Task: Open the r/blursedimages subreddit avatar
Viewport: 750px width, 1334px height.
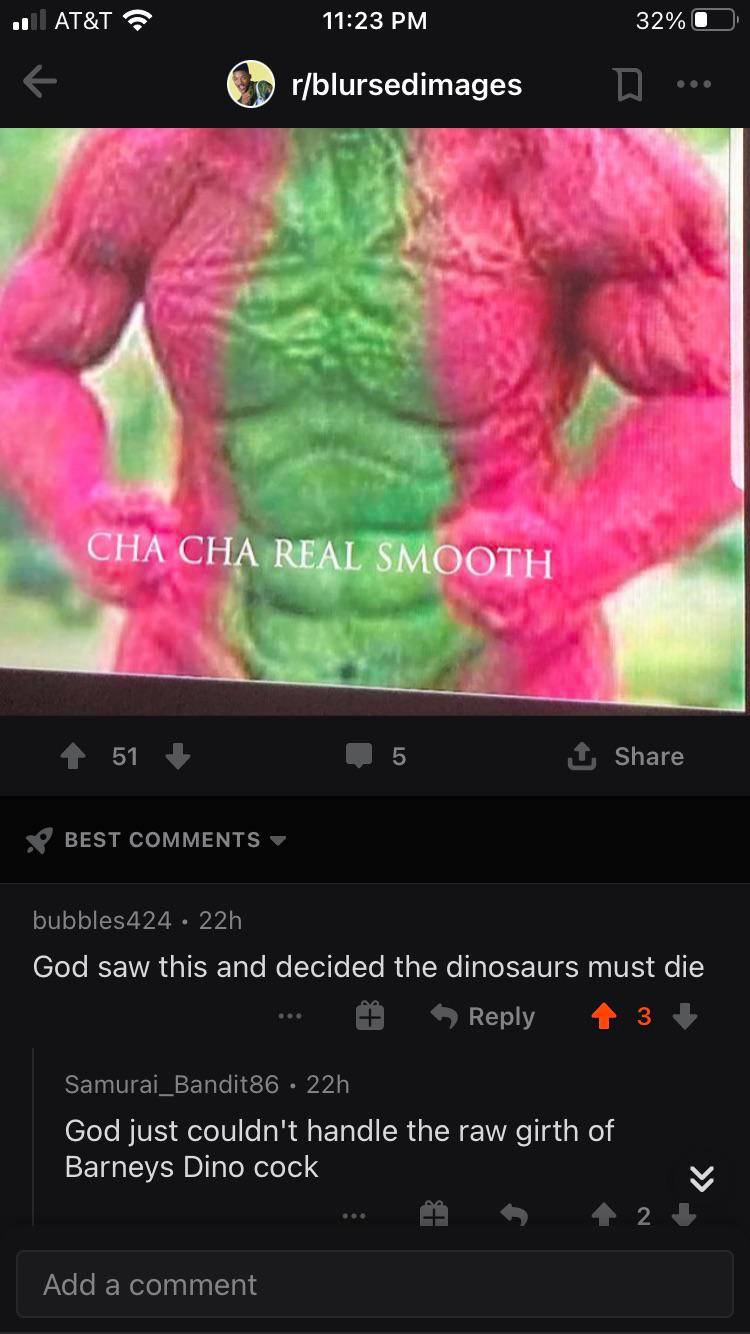Action: point(251,84)
